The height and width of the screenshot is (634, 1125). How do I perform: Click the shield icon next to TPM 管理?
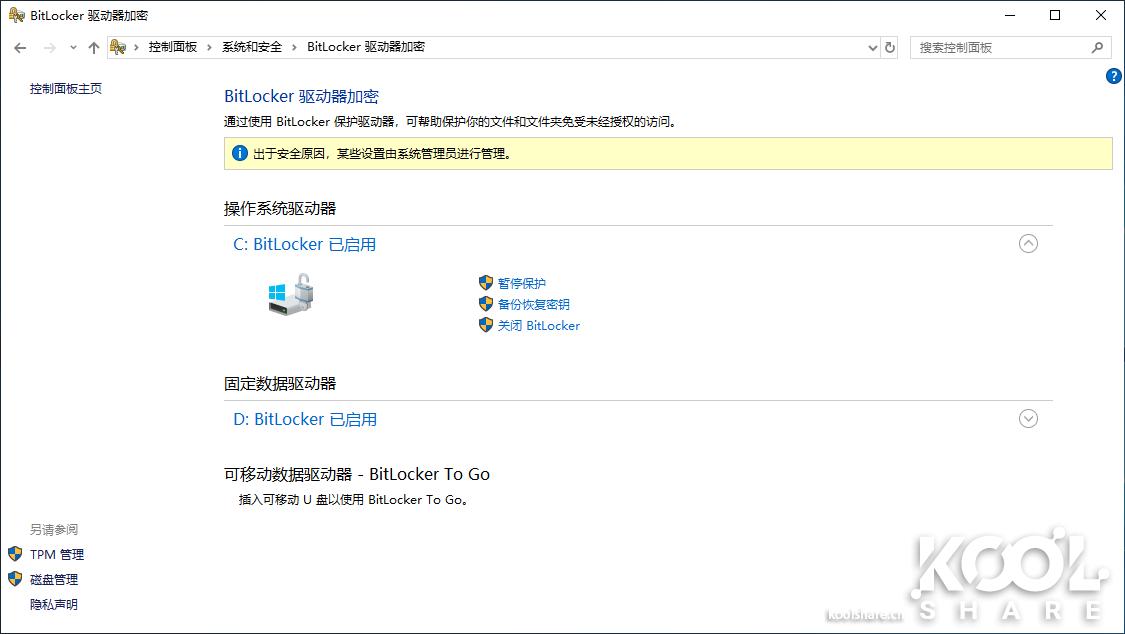tap(15, 554)
